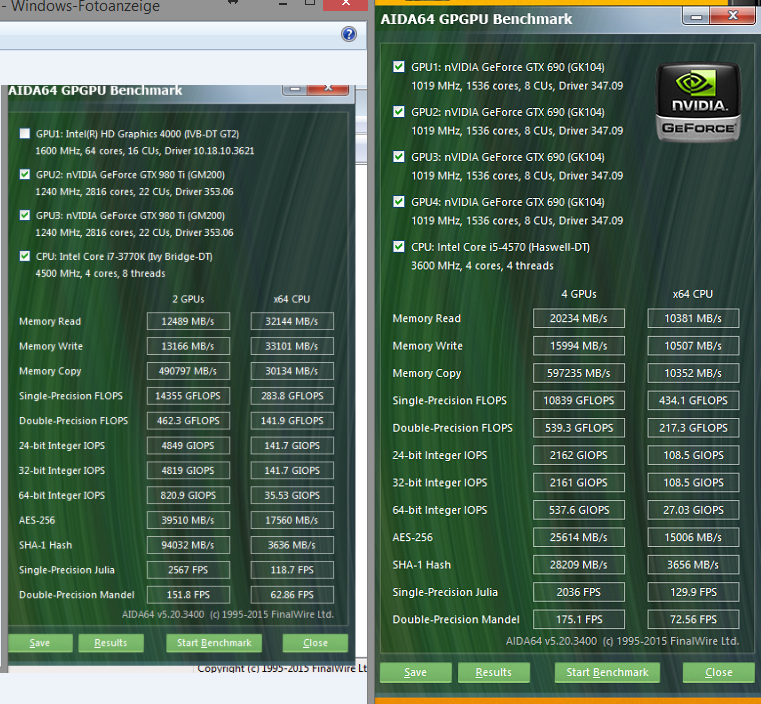Click the 597235 MB/s Memory Copy result
761x704 pixels.
[x=579, y=373]
